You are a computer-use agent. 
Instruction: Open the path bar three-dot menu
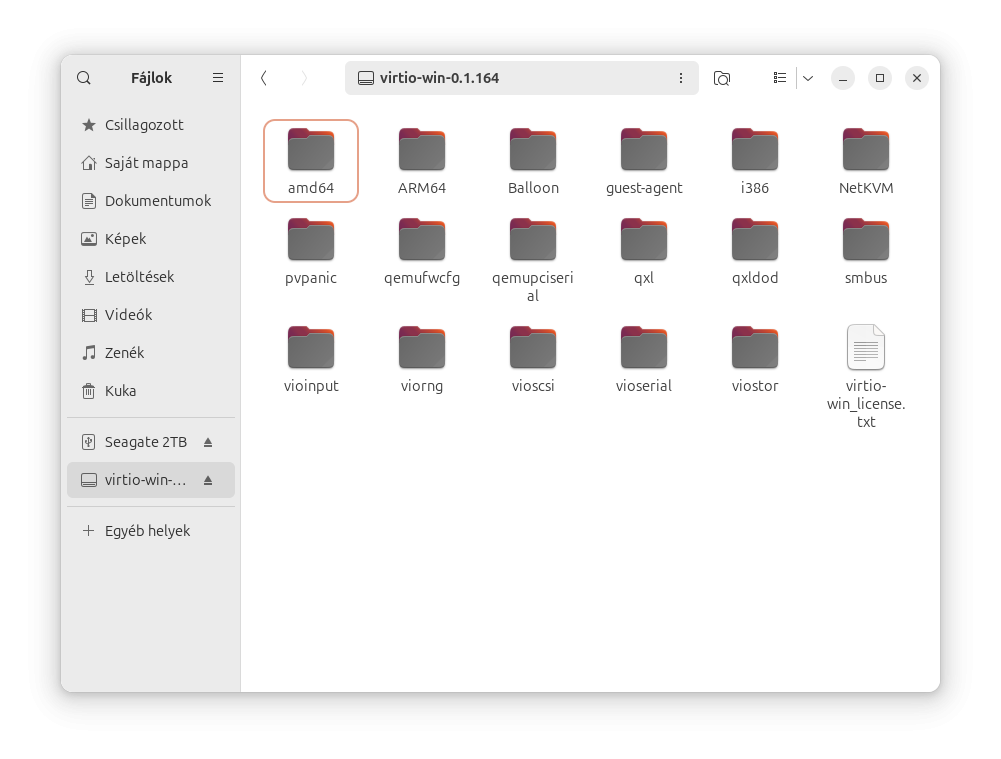point(681,78)
